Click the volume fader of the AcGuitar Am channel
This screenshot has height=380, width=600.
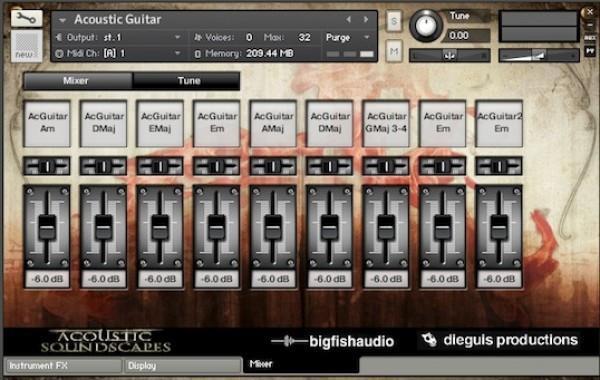click(47, 227)
